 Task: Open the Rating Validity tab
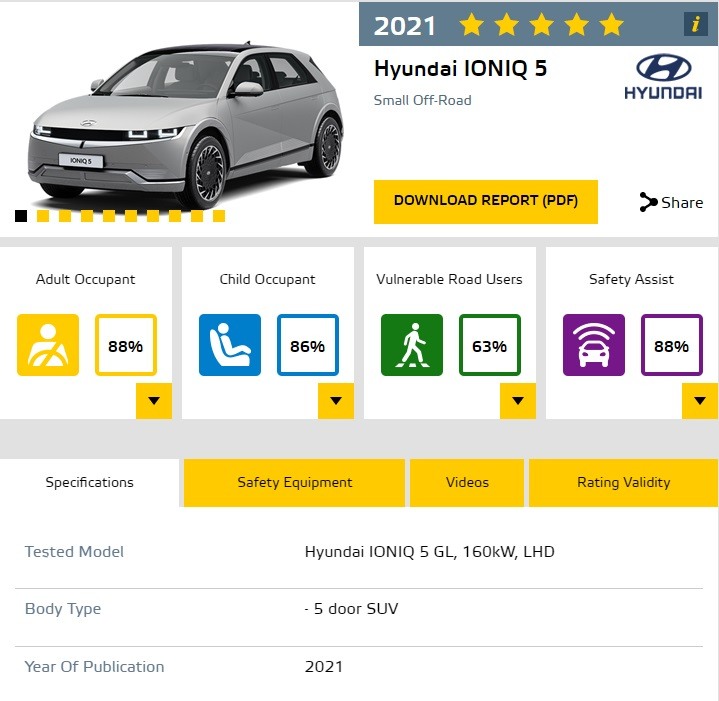point(624,483)
